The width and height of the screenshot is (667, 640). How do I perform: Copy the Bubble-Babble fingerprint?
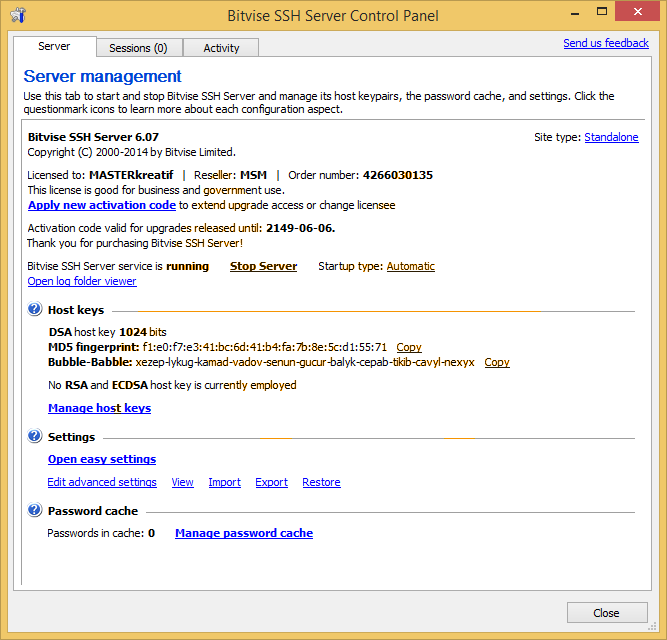coord(497,362)
